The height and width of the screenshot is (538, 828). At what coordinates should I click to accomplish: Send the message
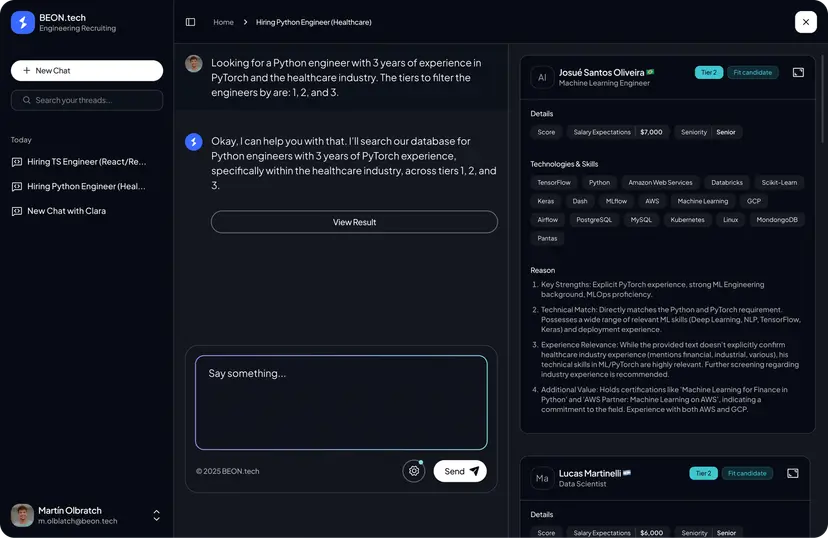click(x=460, y=471)
